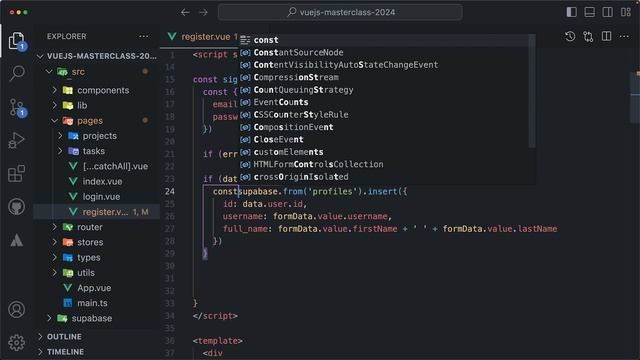Screen dimensions: 640x360
Task: Click the Go Back arrow
Action: pyautogui.click(x=185, y=12)
